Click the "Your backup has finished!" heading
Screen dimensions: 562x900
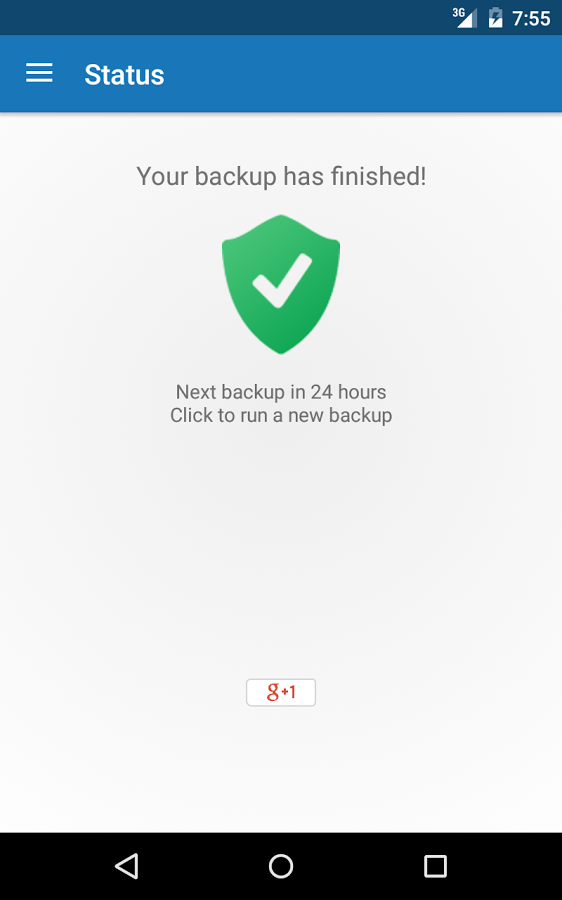pyautogui.click(x=281, y=176)
